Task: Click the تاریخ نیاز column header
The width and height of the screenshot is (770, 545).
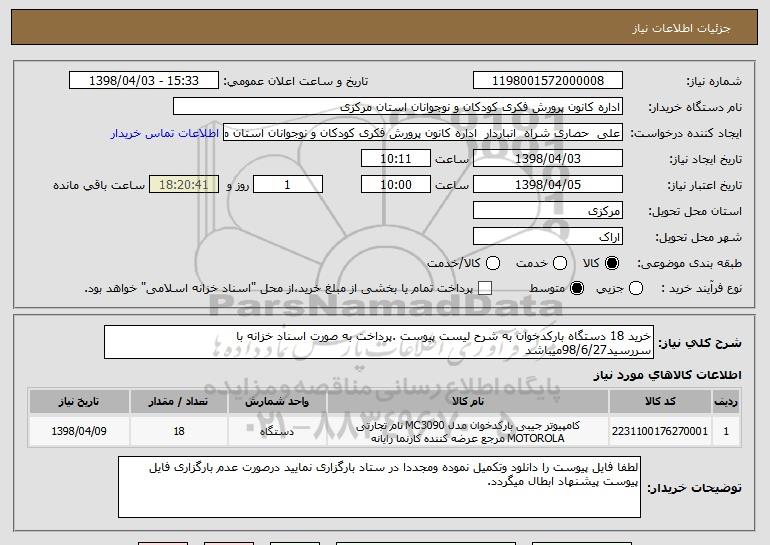Action: 79,402
